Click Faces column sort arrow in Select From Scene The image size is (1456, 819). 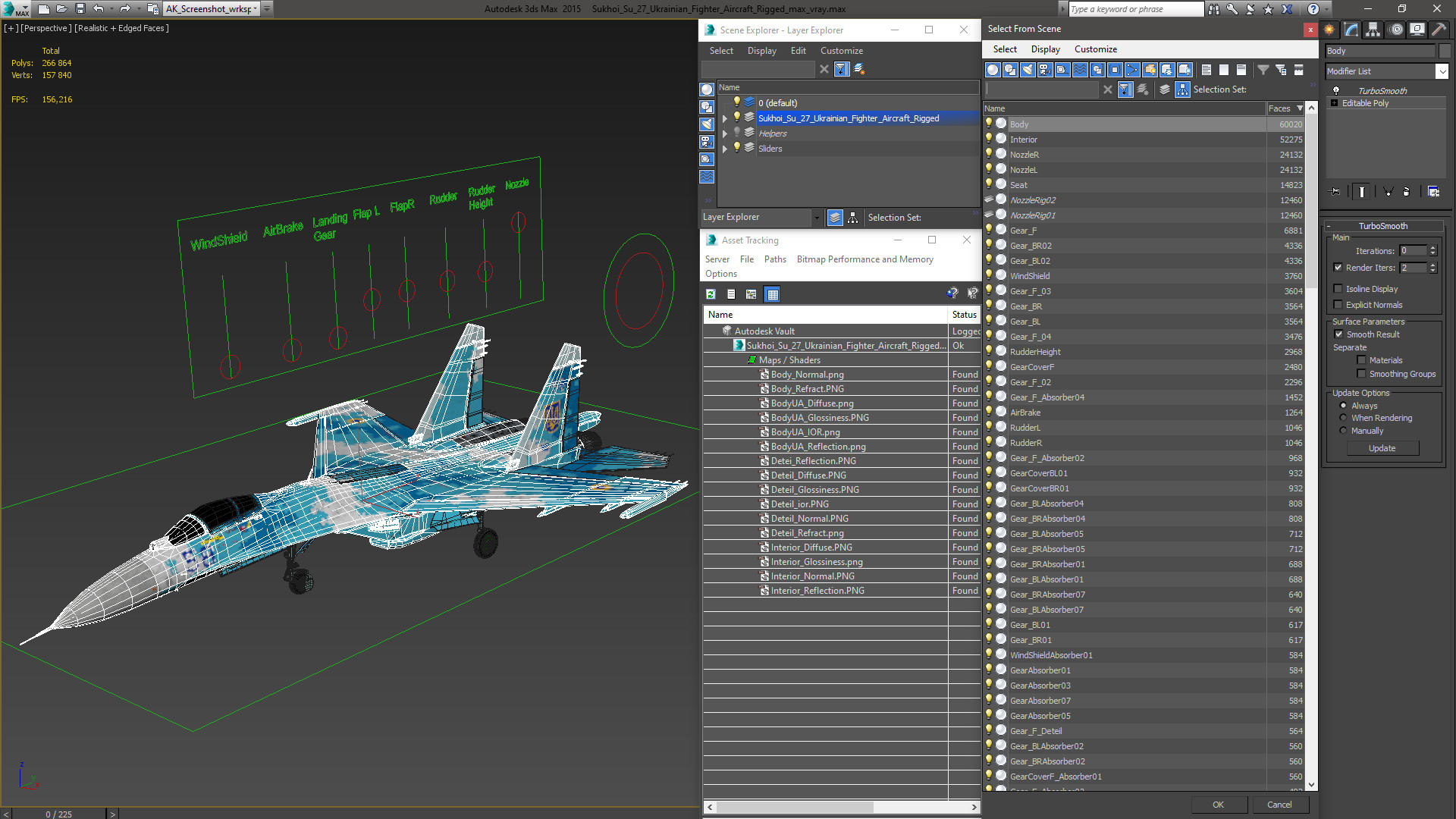coord(1300,108)
